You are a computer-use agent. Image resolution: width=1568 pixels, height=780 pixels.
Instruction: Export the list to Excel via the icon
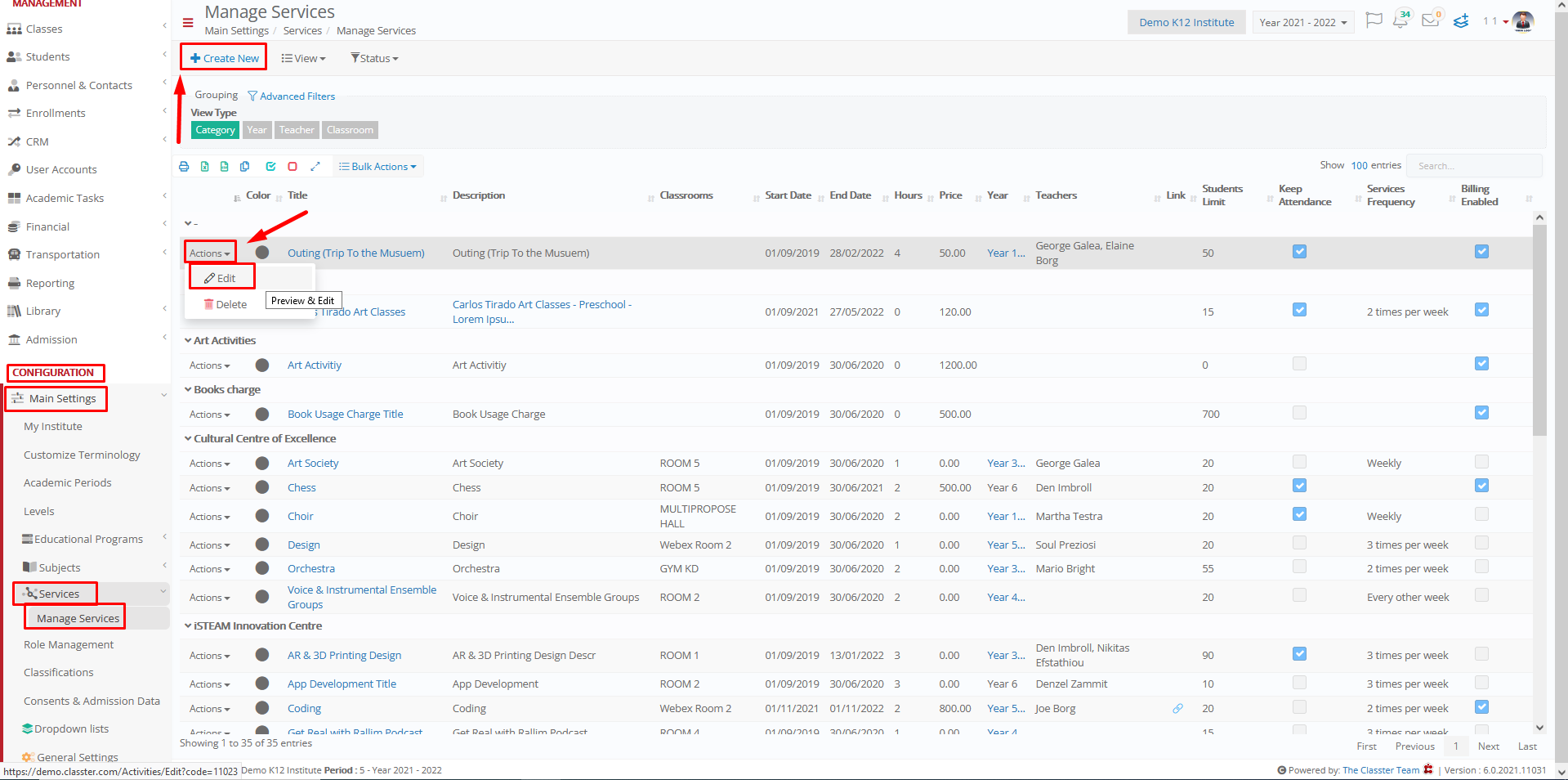(x=204, y=166)
